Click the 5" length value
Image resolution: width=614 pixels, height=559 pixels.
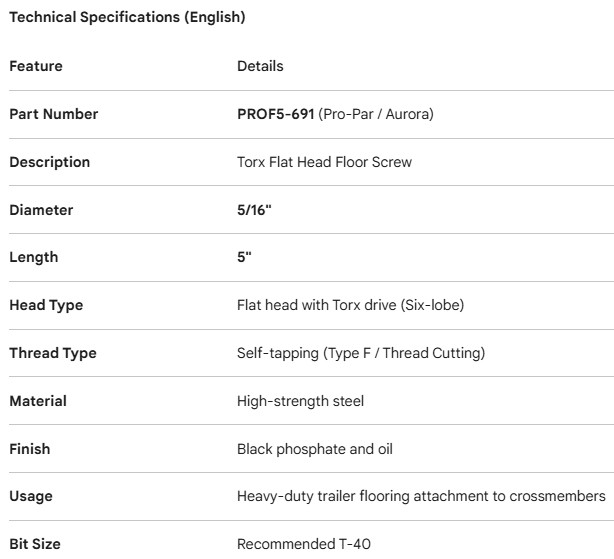pos(245,257)
